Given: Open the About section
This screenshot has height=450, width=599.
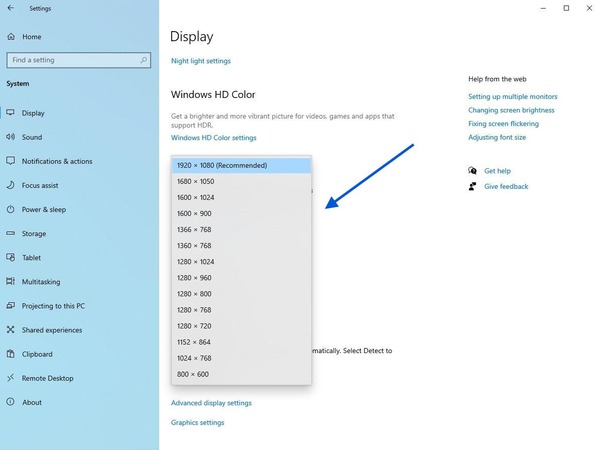Looking at the screenshot, I should click(x=32, y=402).
